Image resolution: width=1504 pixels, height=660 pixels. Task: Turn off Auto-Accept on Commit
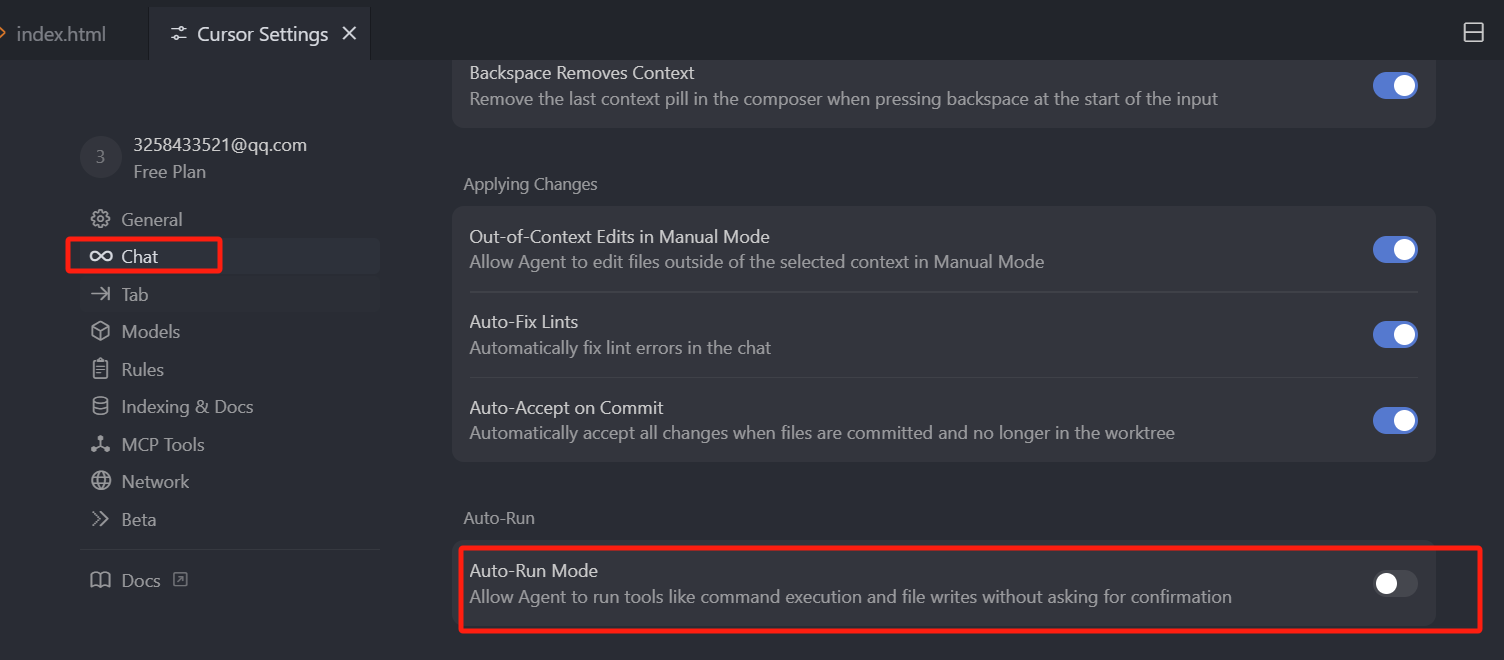pyautogui.click(x=1395, y=420)
